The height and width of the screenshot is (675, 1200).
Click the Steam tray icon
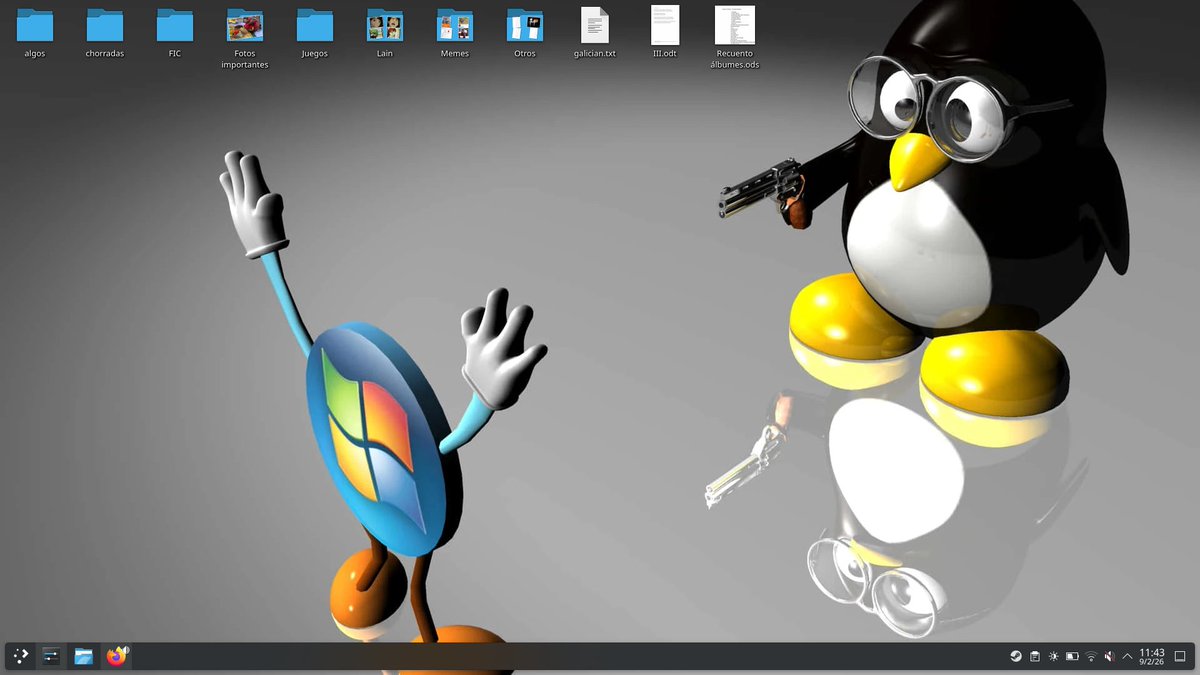click(1016, 656)
